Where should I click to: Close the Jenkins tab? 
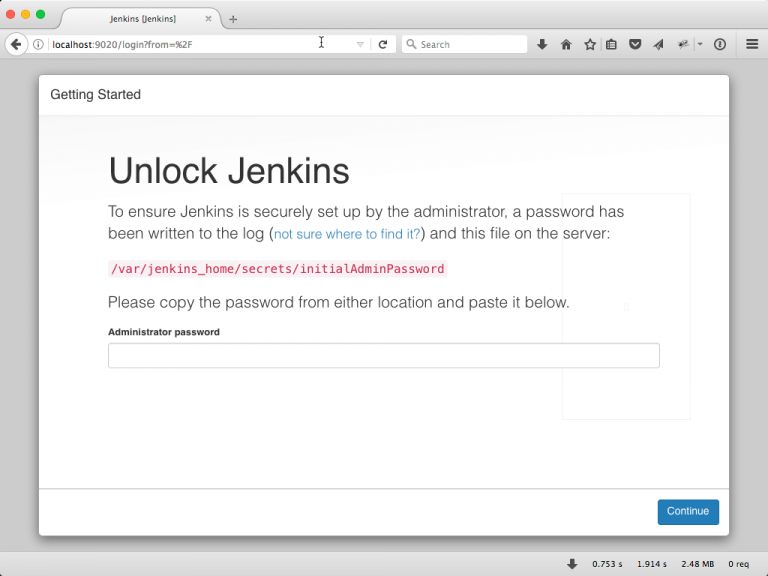pyautogui.click(x=211, y=19)
